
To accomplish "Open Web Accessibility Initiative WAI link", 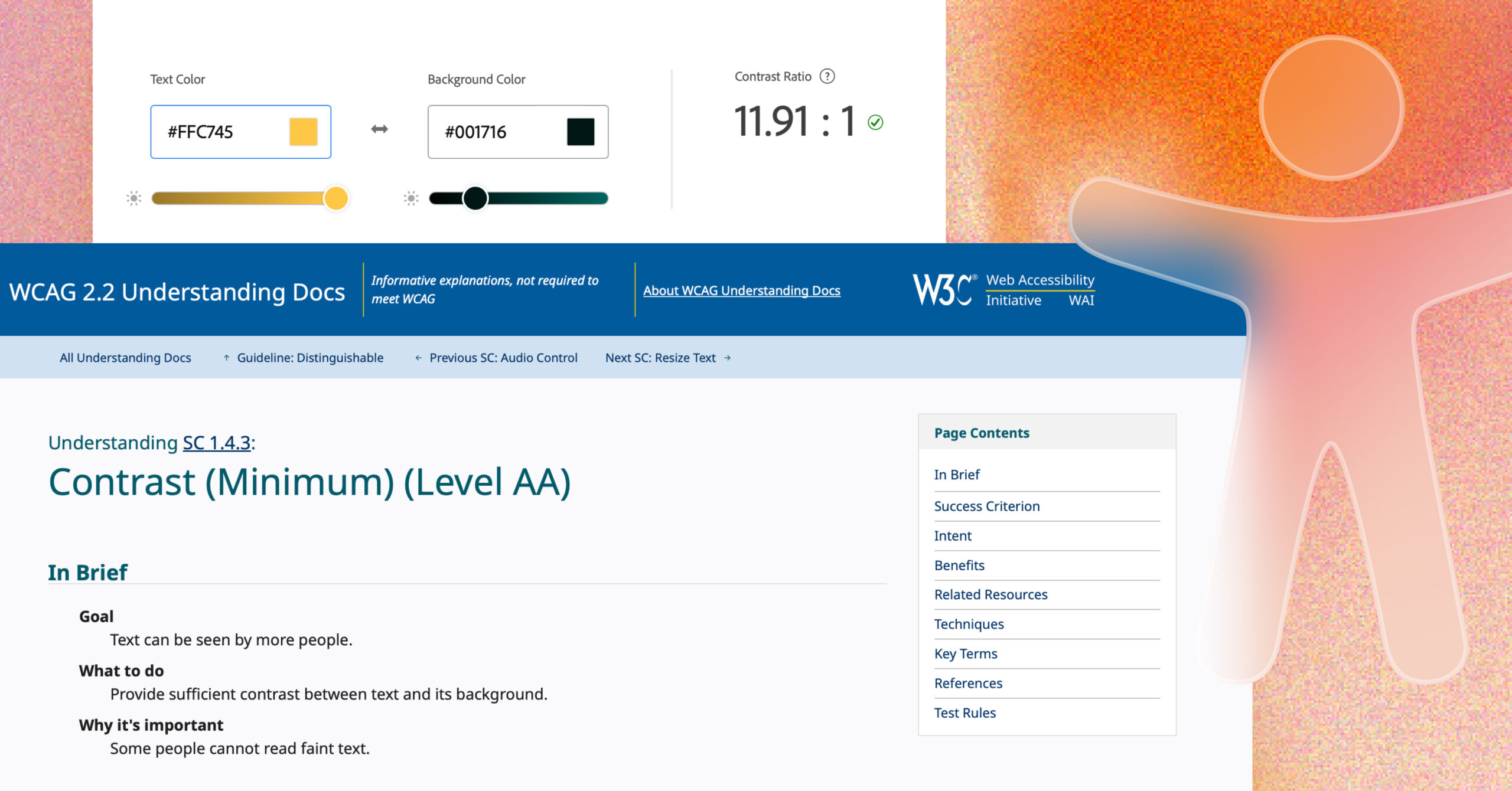I will 1040,290.
